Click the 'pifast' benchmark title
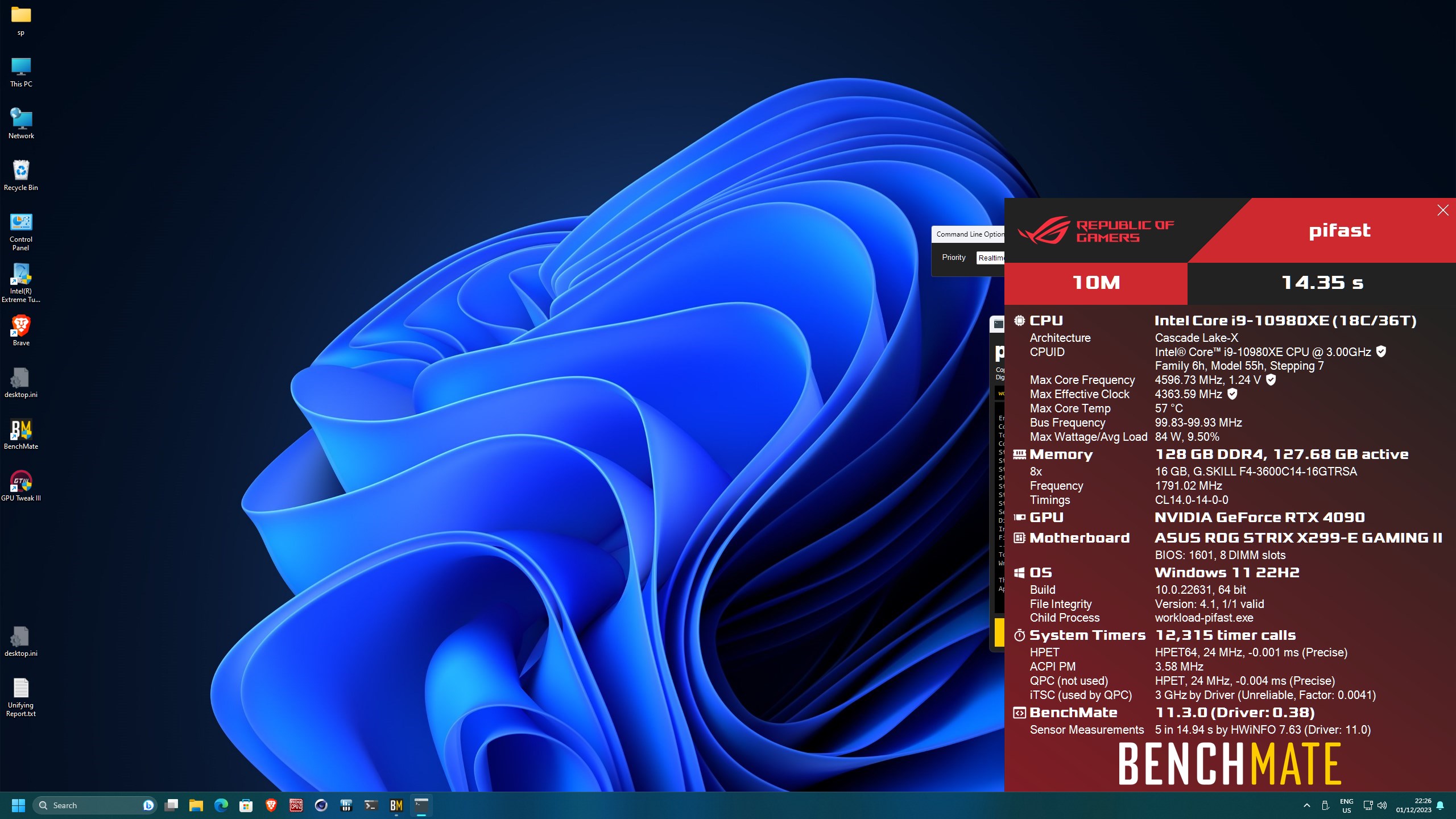The width and height of the screenshot is (1456, 819). [x=1339, y=230]
